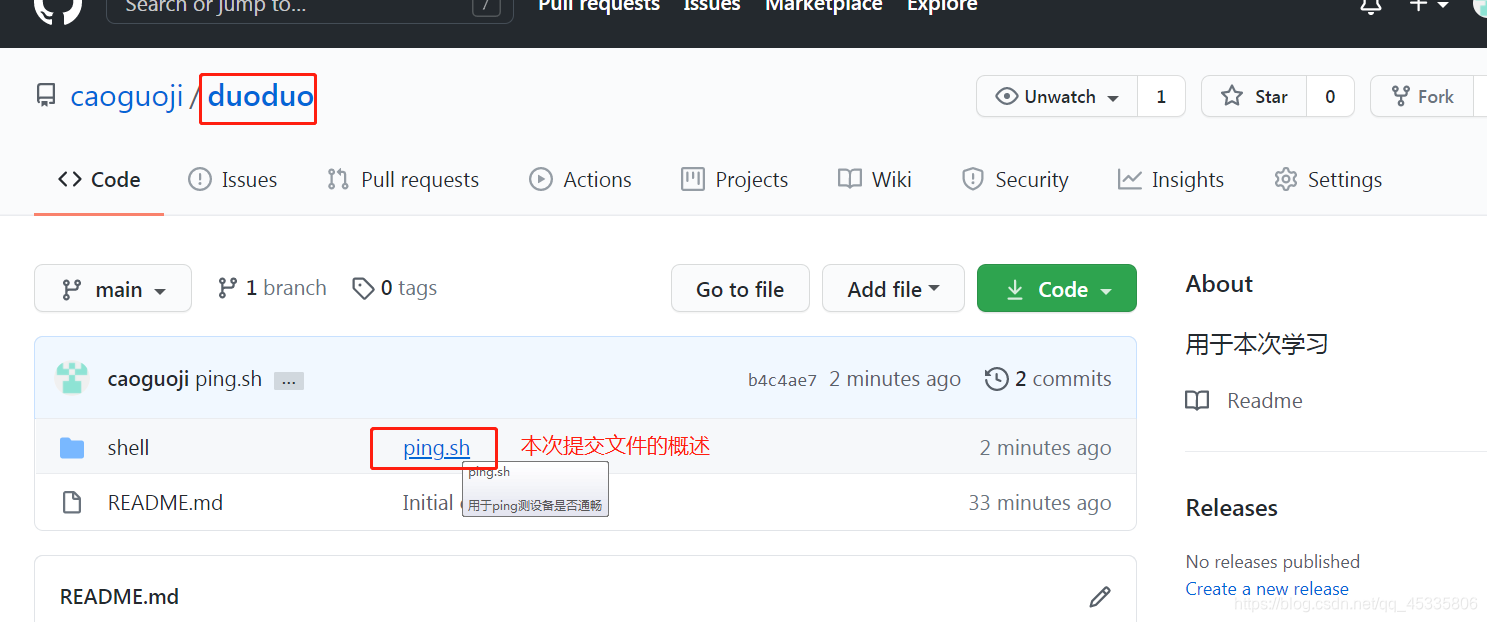Screen dimensions: 1487x622
Task: Click the 33 minutes ago timestamp
Action: pos(1040,503)
